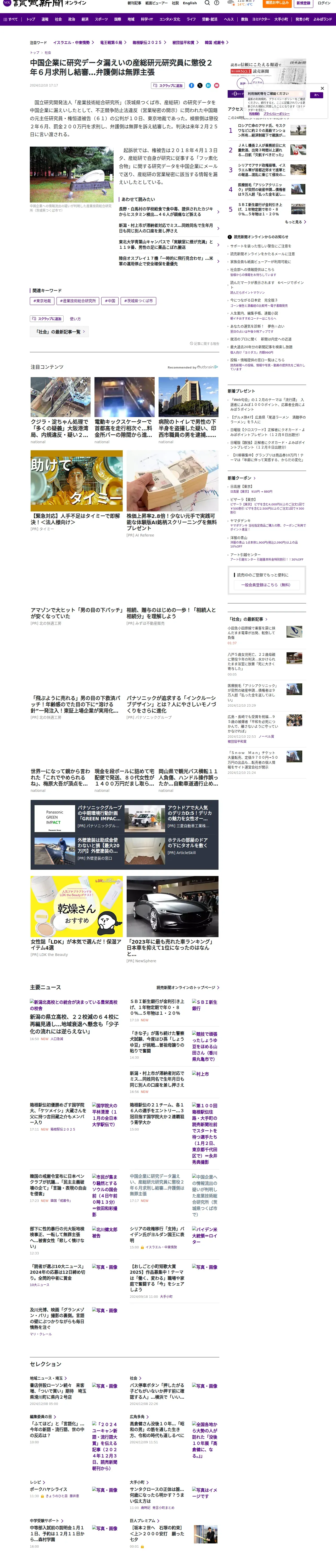This screenshot has height=1568, width=336.
Task: Open the whale processing article thumbnail
Action: click(x=60, y=397)
